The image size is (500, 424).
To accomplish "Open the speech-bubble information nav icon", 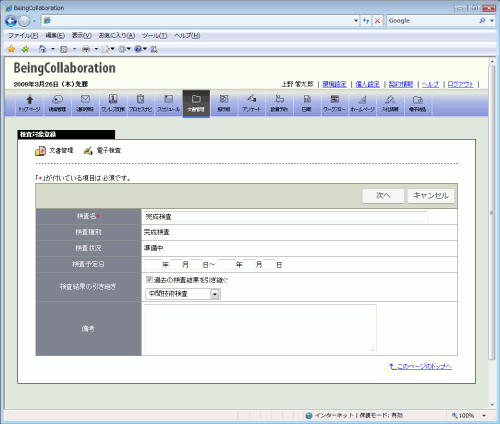I will [x=57, y=104].
